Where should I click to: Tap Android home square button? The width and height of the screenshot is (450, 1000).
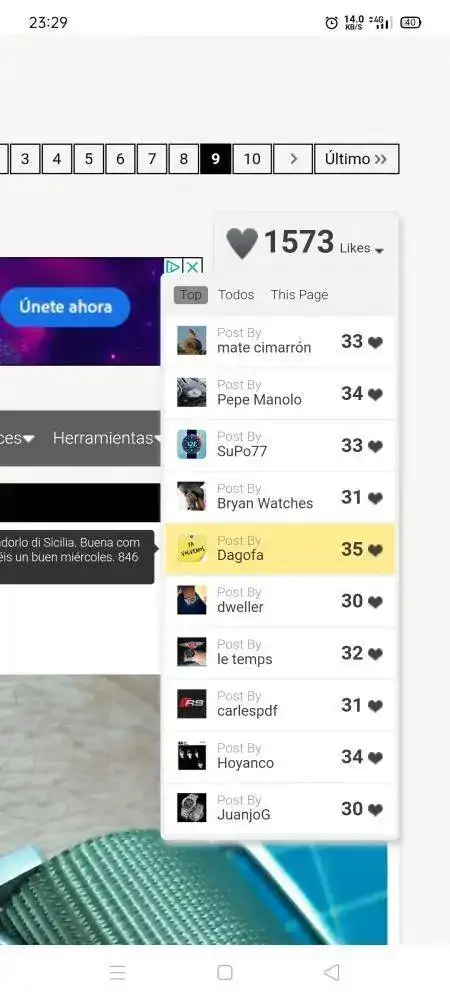[x=224, y=972]
